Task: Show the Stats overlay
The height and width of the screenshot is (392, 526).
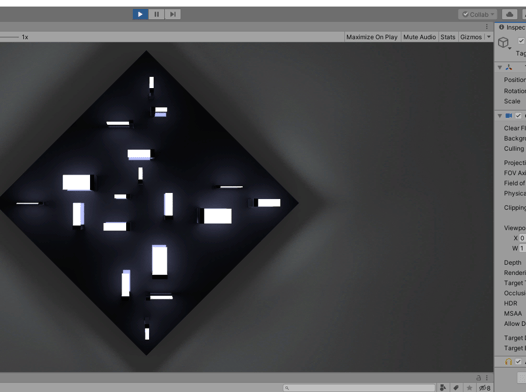Action: coord(448,37)
